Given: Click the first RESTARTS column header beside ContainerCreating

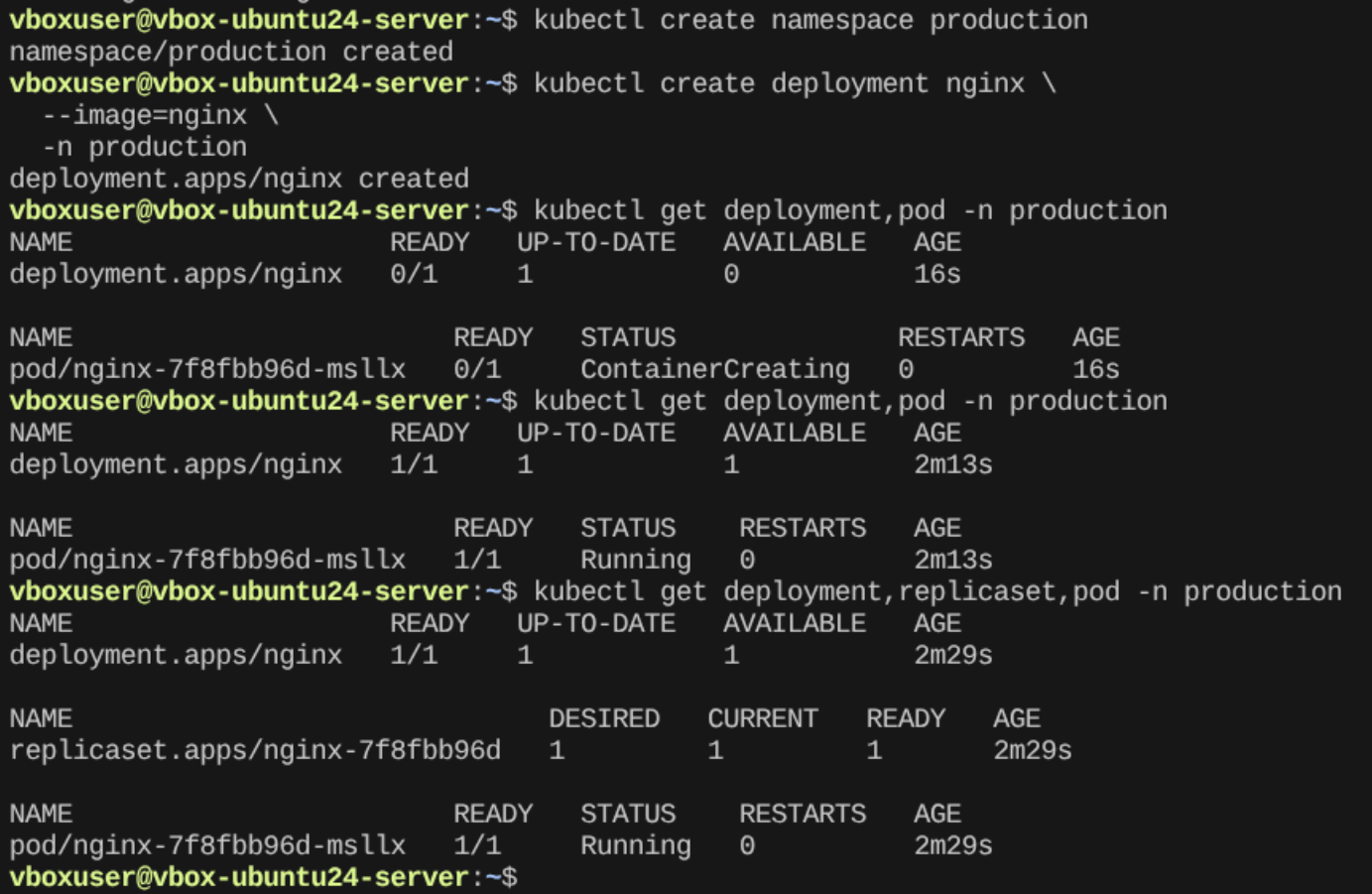Looking at the screenshot, I should coord(961,337).
